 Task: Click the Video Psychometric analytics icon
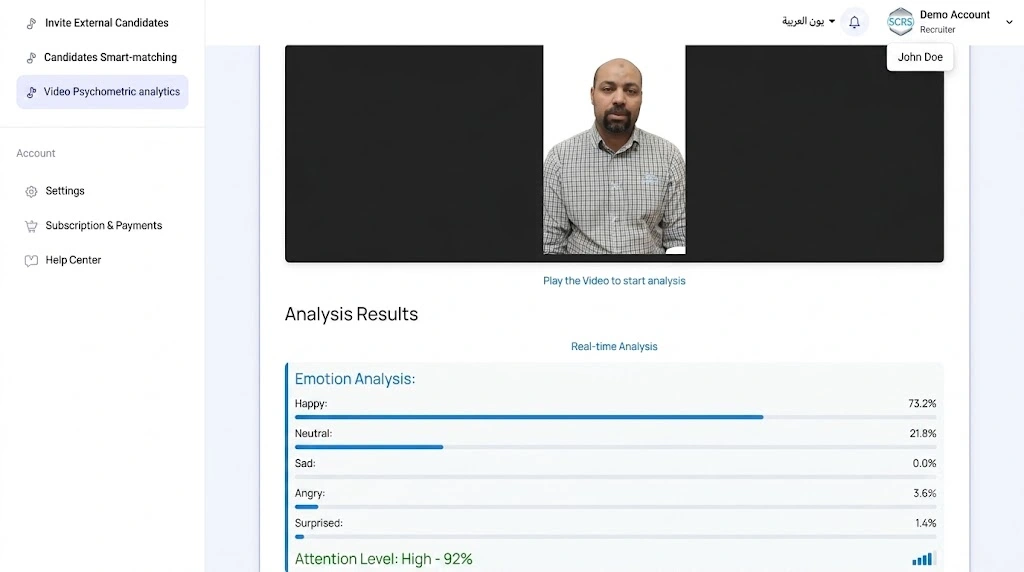(x=31, y=93)
